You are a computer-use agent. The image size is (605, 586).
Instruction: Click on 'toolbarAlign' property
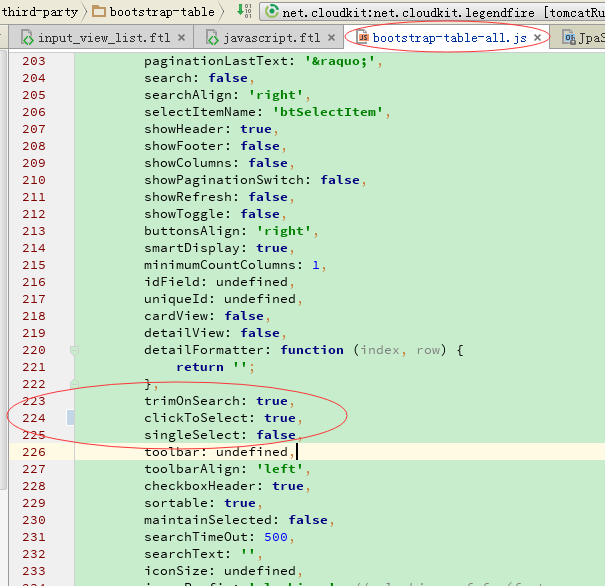192,469
